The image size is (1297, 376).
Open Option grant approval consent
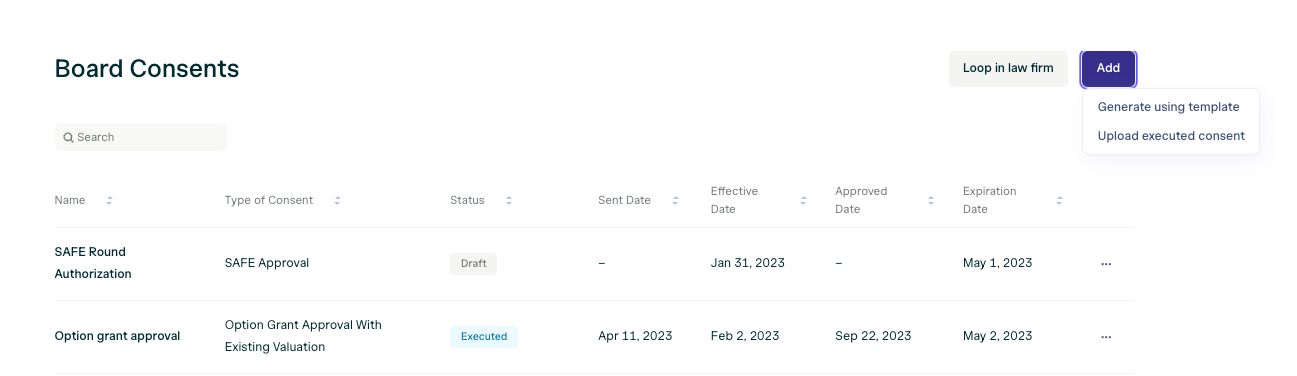(117, 336)
